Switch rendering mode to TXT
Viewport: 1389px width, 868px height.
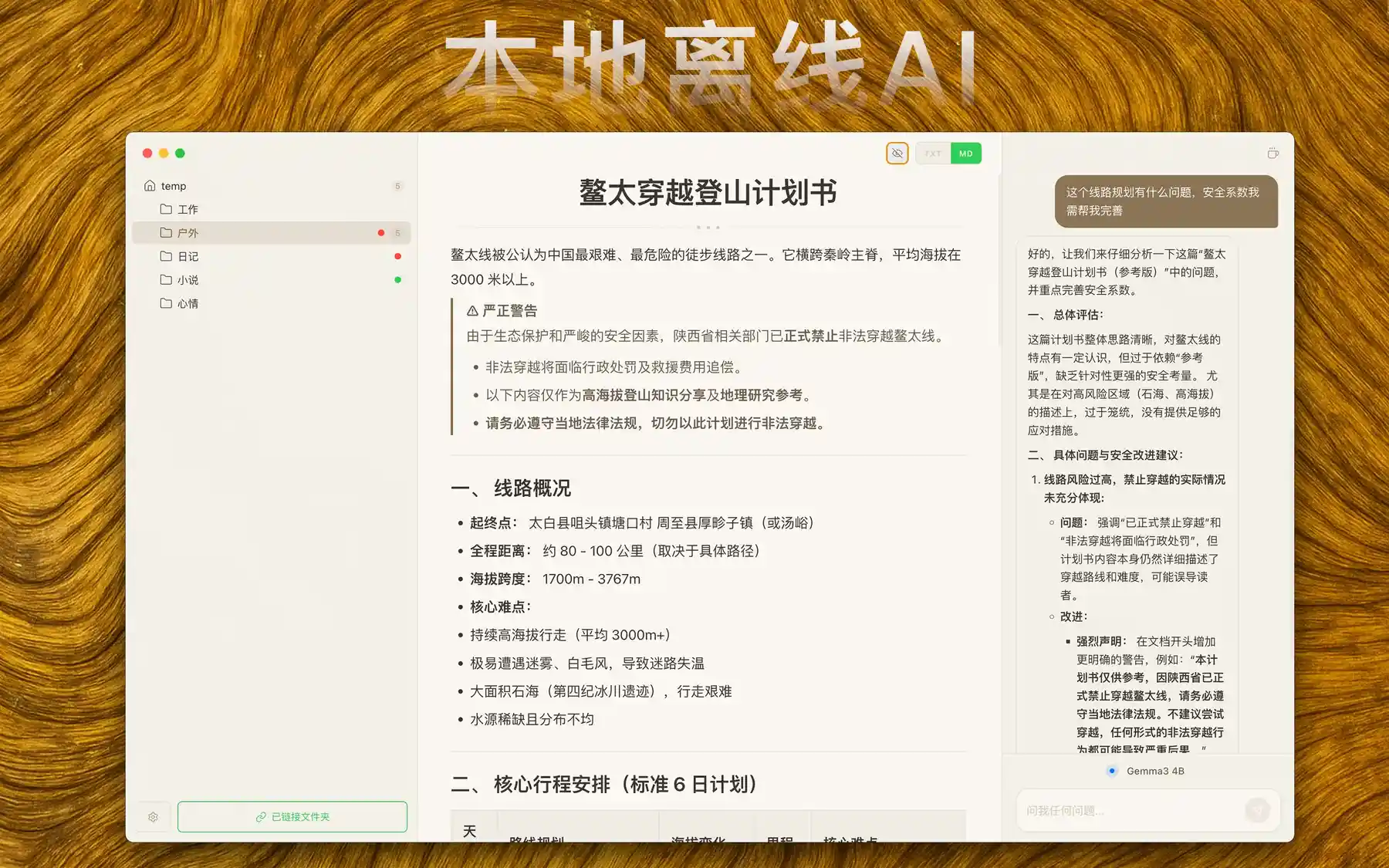tap(932, 153)
